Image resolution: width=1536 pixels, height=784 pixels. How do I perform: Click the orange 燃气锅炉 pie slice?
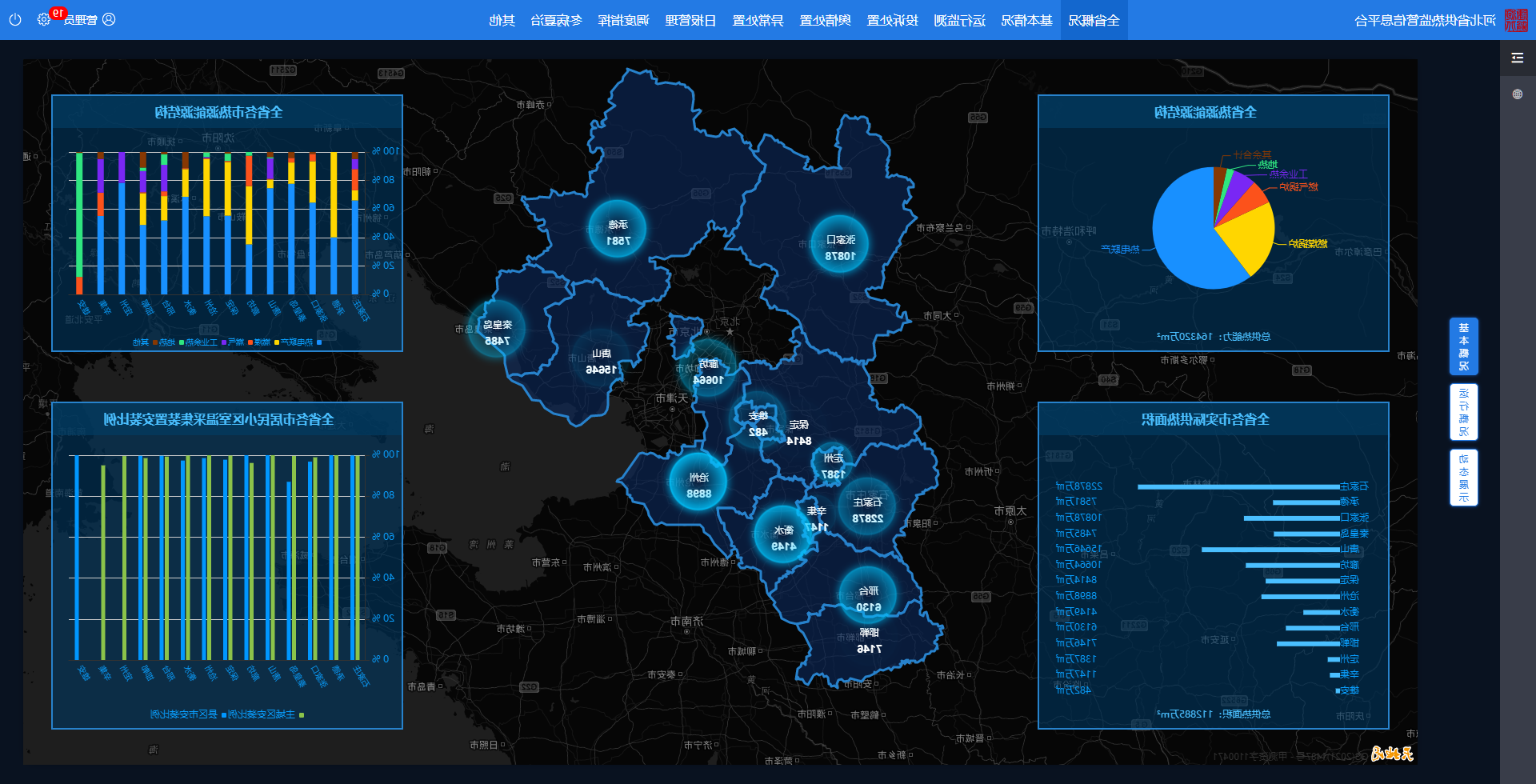tap(1250, 201)
